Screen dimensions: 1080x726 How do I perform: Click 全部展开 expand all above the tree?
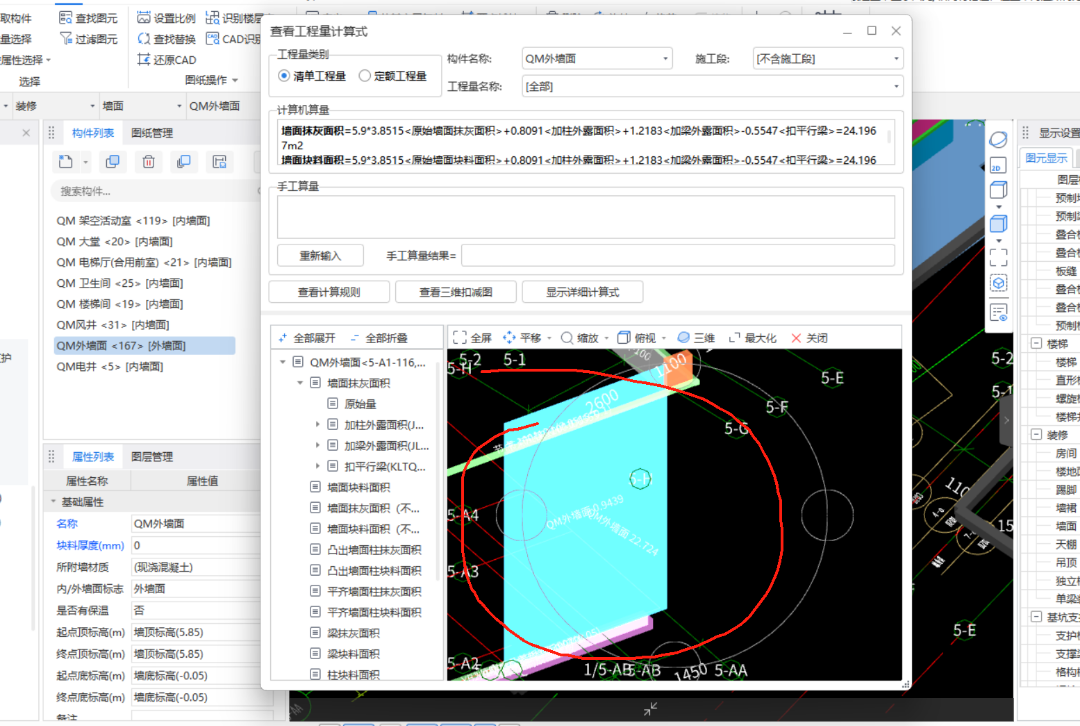[307, 338]
